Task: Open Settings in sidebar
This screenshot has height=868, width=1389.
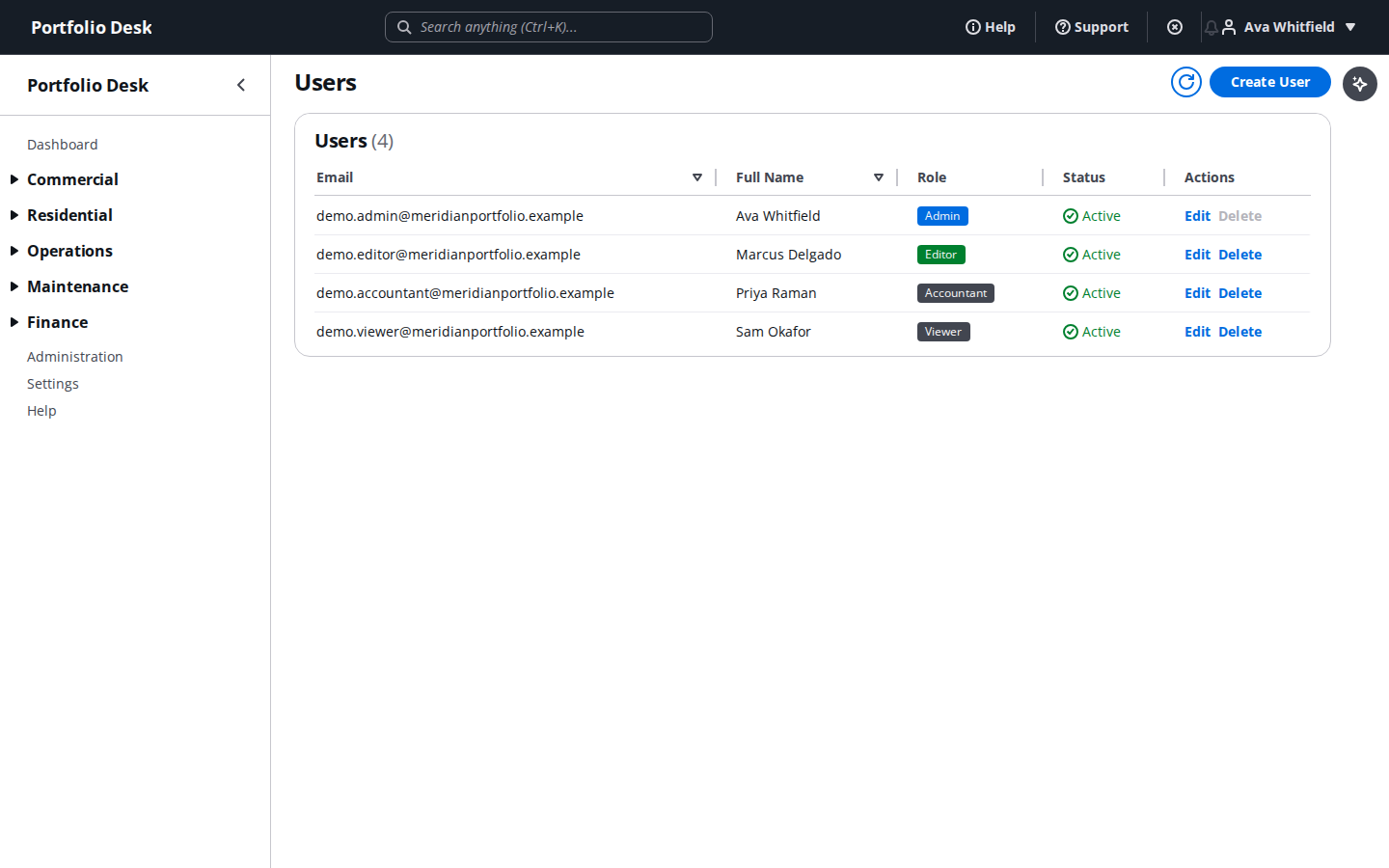Action: (53, 384)
